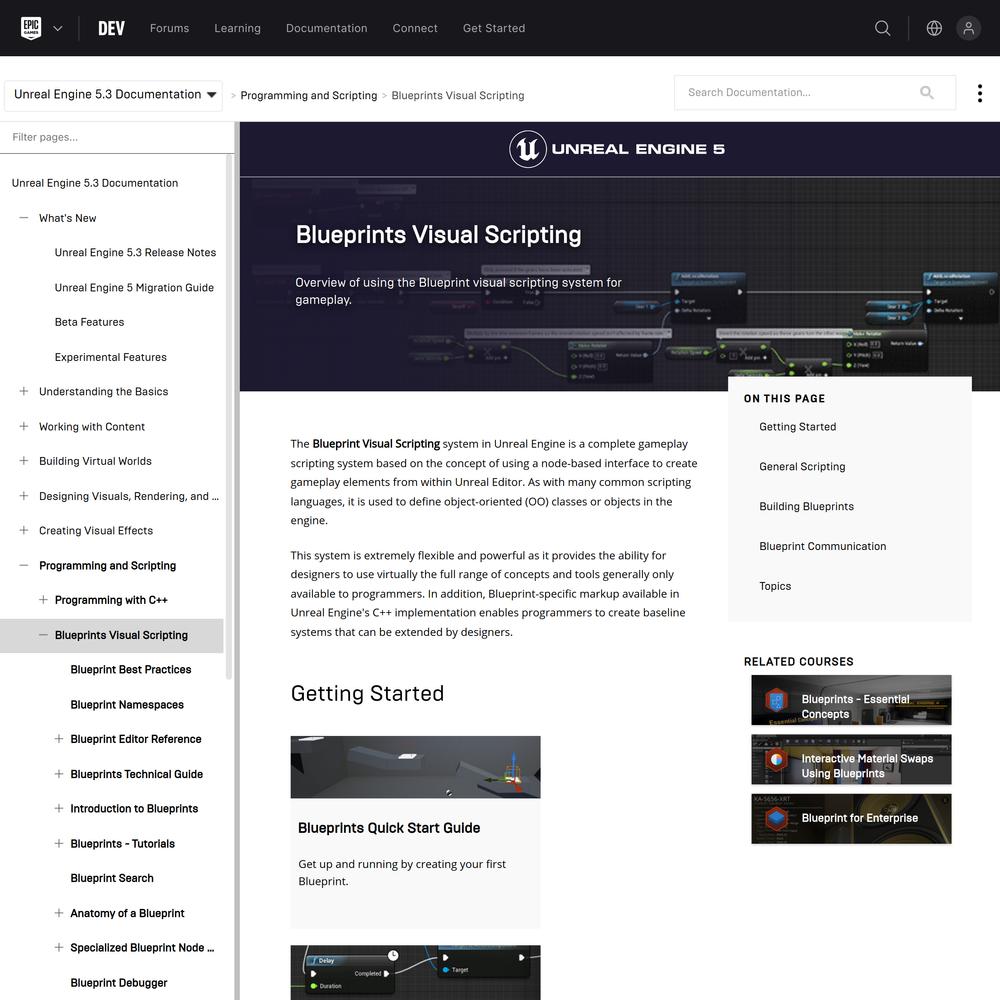Jump to General Scripting section link

[x=802, y=466]
